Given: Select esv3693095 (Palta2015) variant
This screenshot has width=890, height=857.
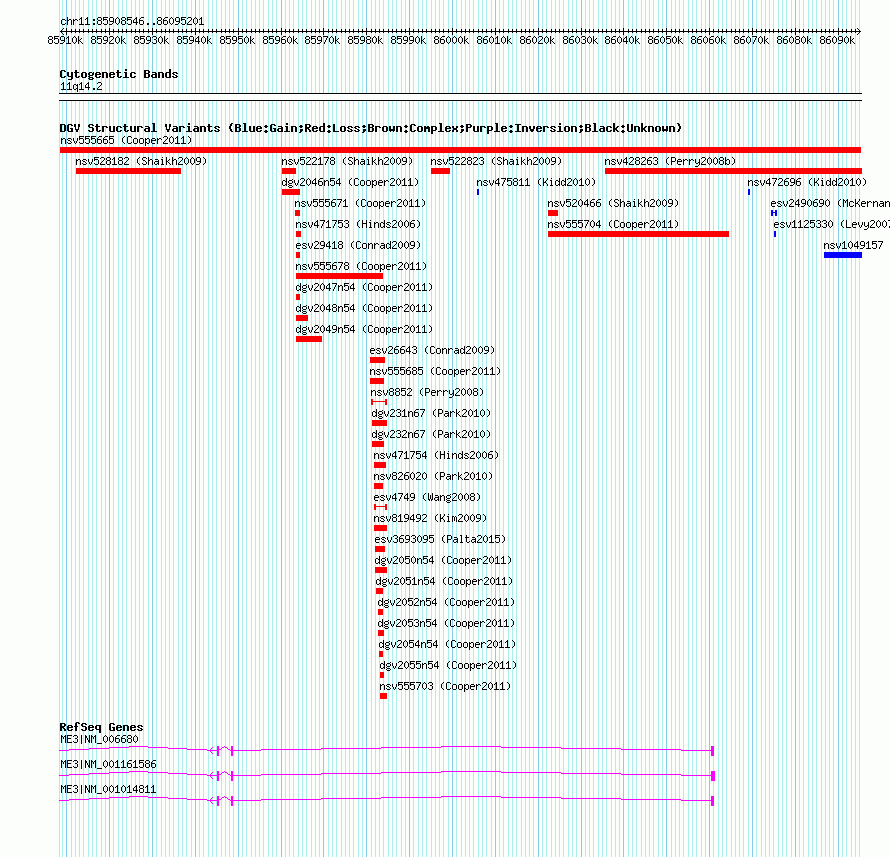Looking at the screenshot, I should 440,539.
